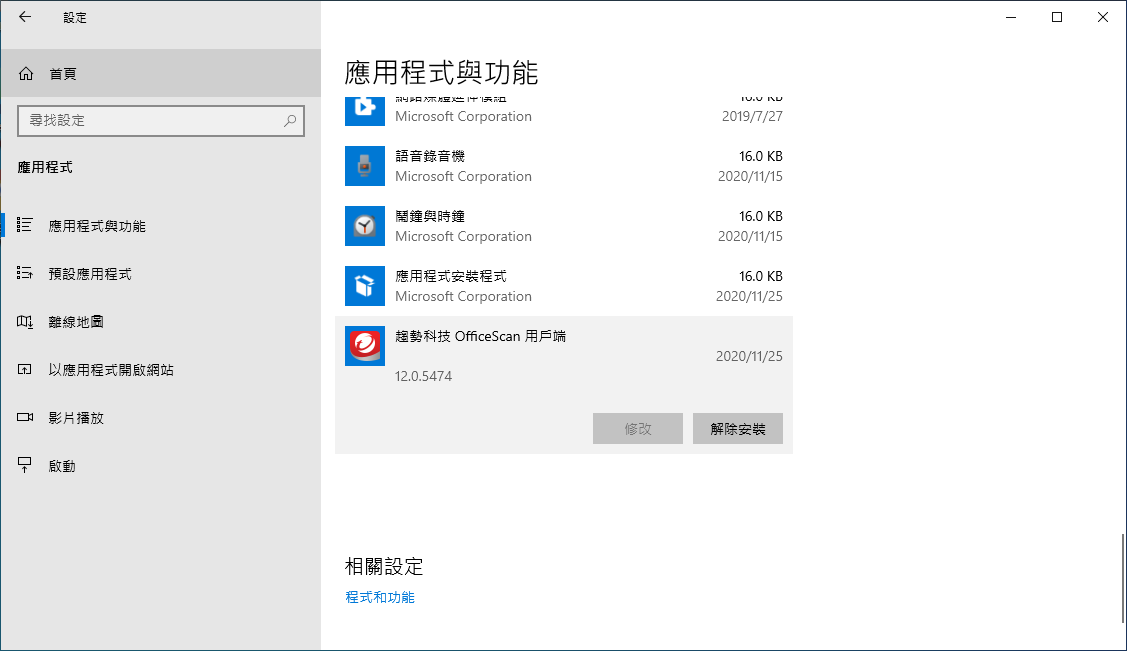Open 預設應用程式 section
Screen dimensions: 1127x651
(x=161, y=274)
